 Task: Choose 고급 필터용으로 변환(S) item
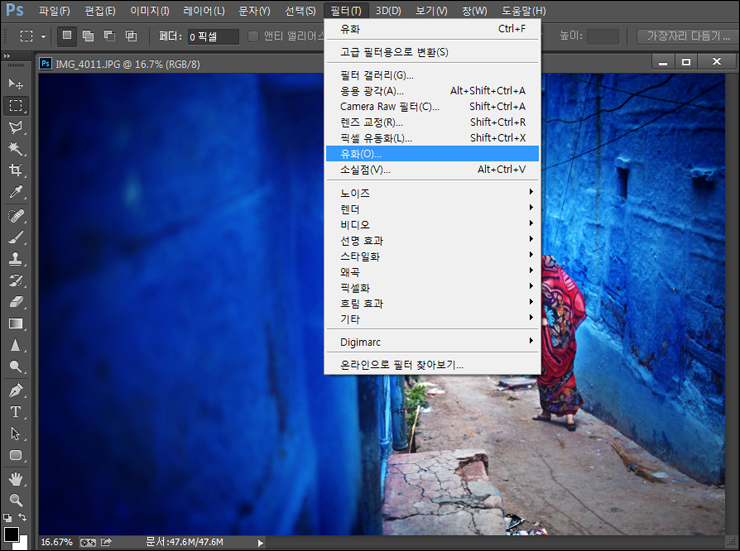coord(432,52)
